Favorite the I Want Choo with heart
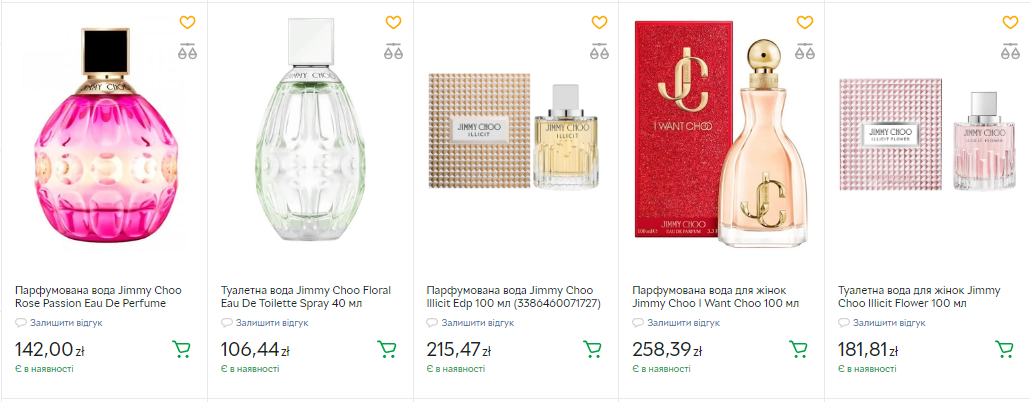1030x402 pixels. coord(805,22)
